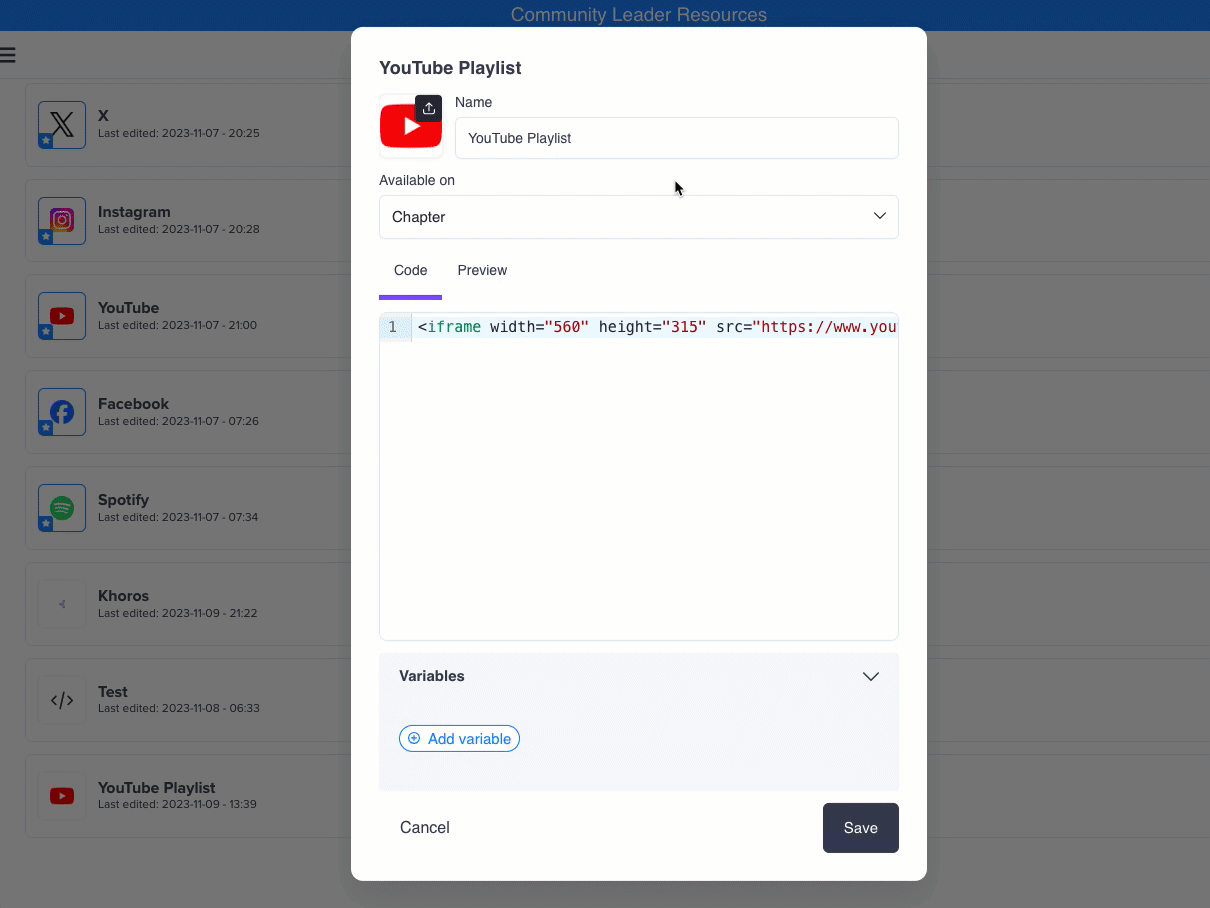Click the Test code brackets icon
This screenshot has width=1210, height=908.
tap(62, 700)
